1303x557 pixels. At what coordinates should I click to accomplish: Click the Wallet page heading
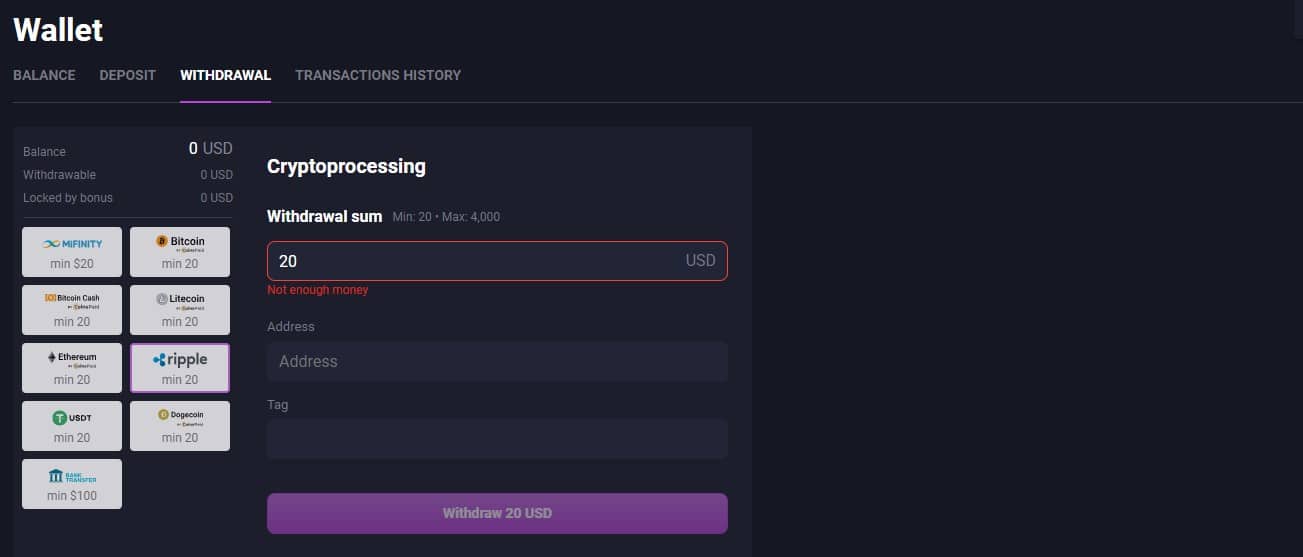point(58,29)
